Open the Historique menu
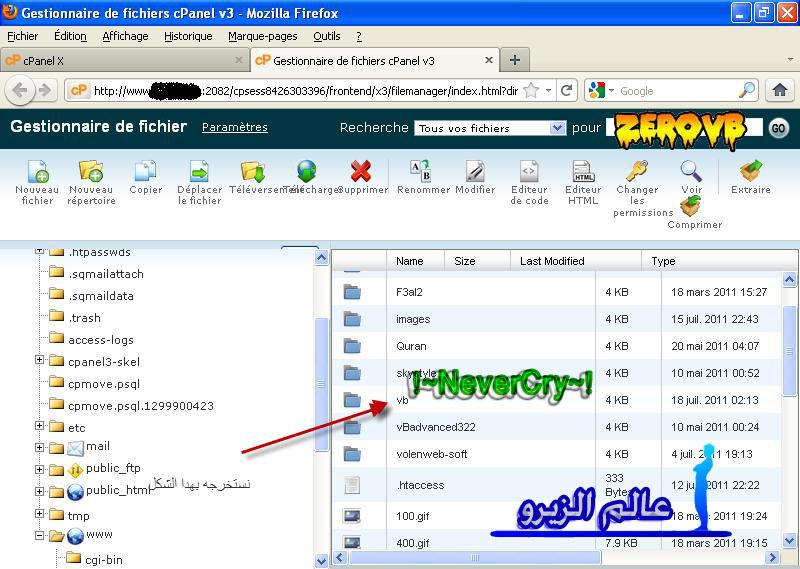 coord(188,36)
